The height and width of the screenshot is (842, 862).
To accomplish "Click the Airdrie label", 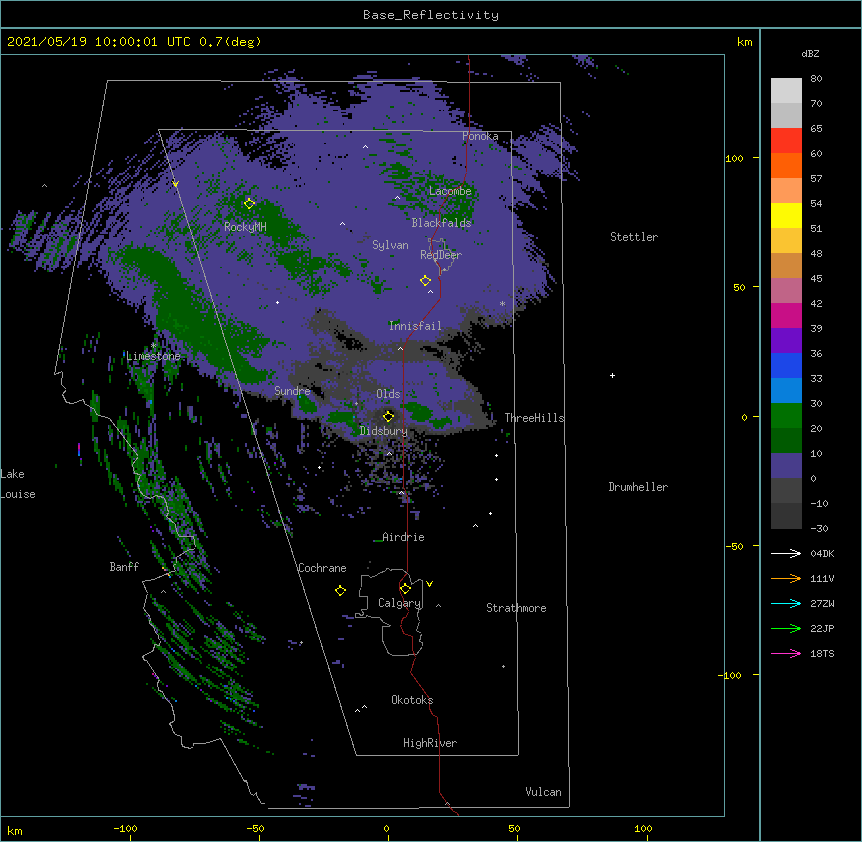I will (403, 537).
